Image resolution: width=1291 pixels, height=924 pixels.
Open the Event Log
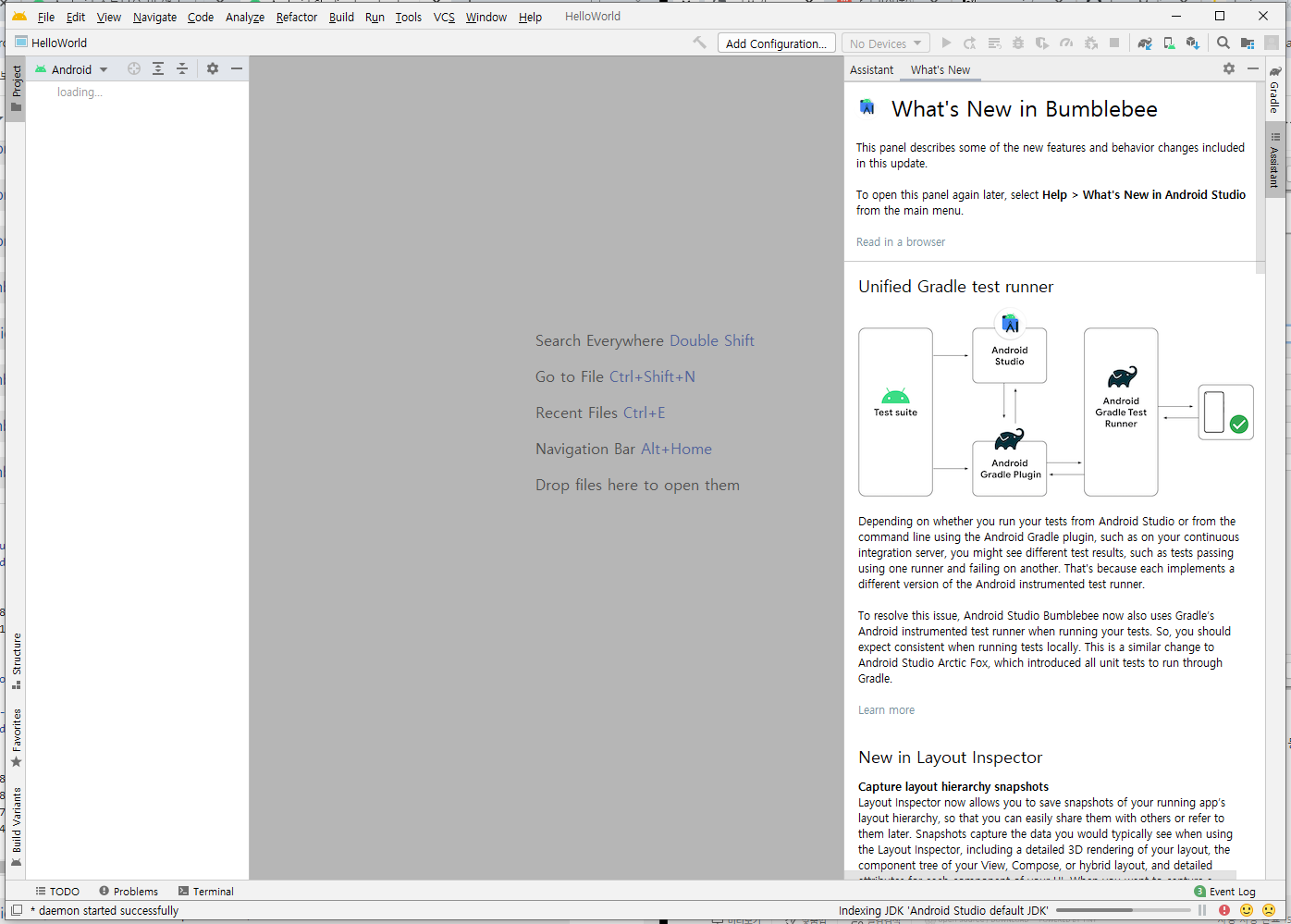(x=1224, y=892)
